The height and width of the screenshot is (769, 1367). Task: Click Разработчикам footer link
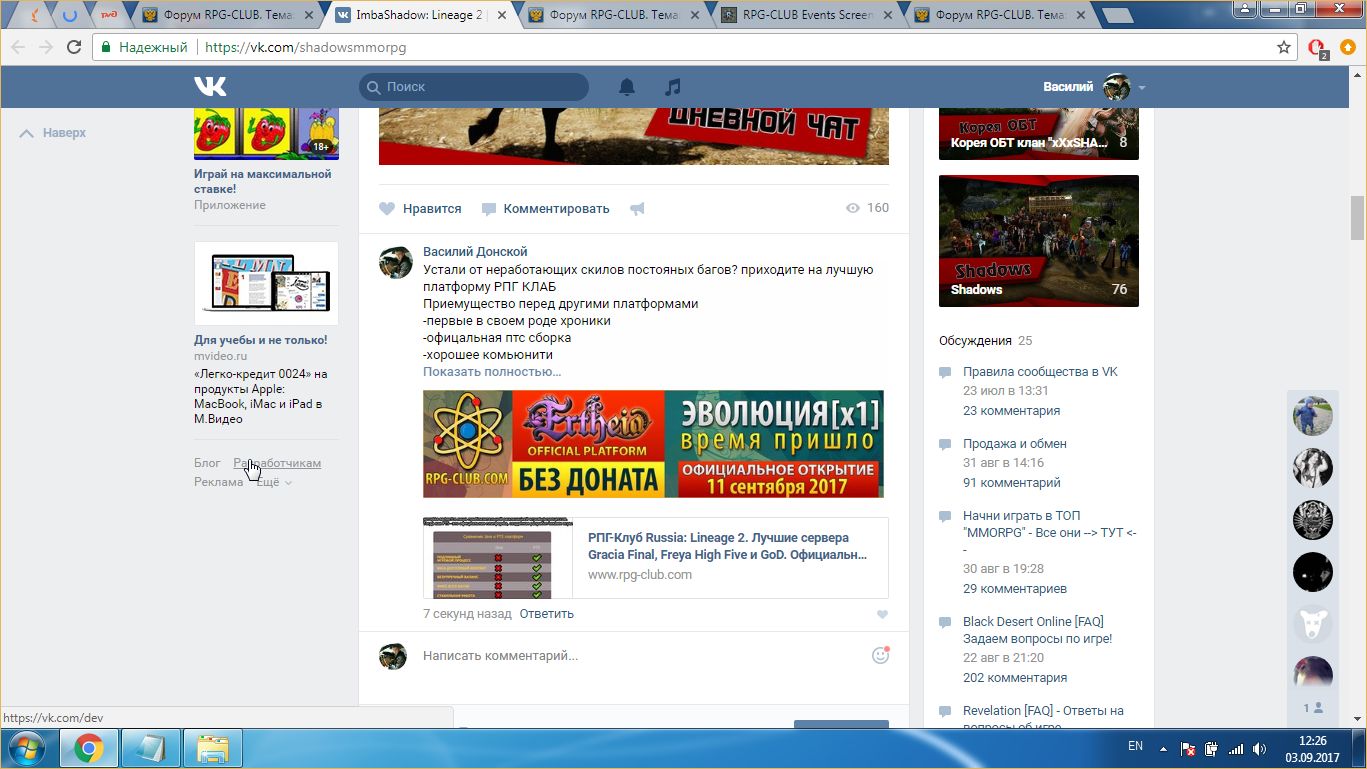click(277, 463)
